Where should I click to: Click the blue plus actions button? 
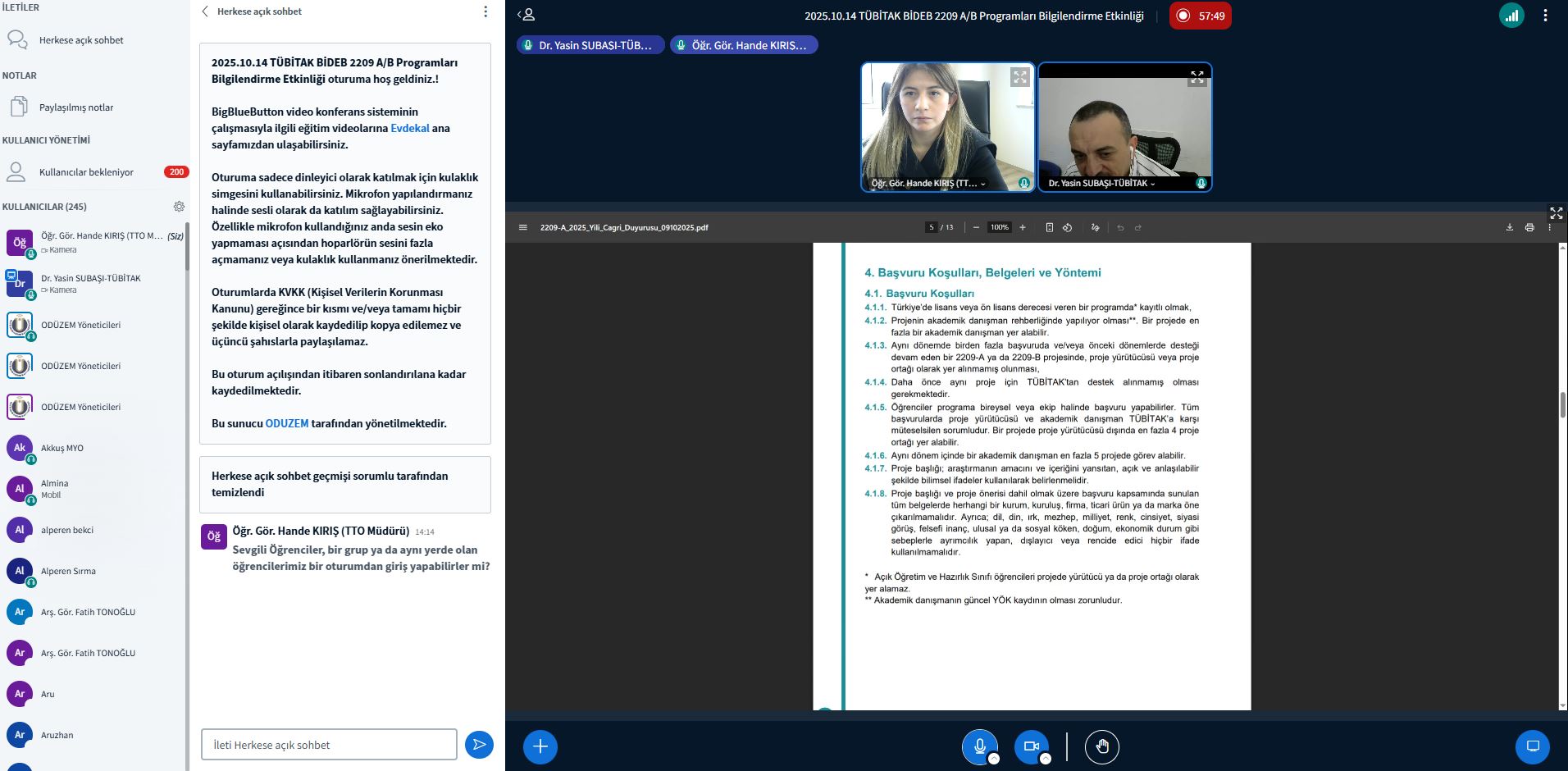pyautogui.click(x=540, y=746)
